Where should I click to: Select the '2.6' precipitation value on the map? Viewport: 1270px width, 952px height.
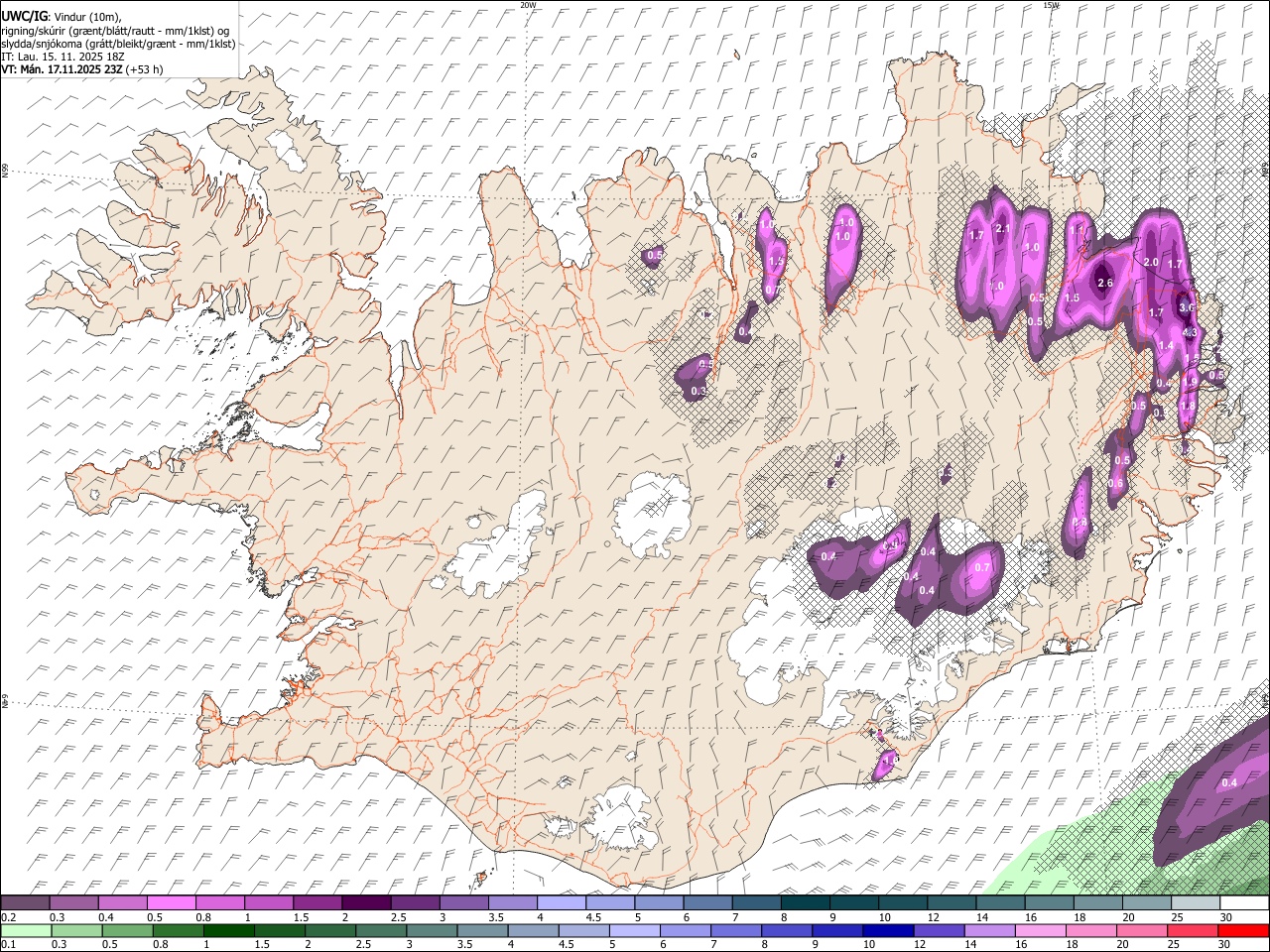[x=1105, y=283]
